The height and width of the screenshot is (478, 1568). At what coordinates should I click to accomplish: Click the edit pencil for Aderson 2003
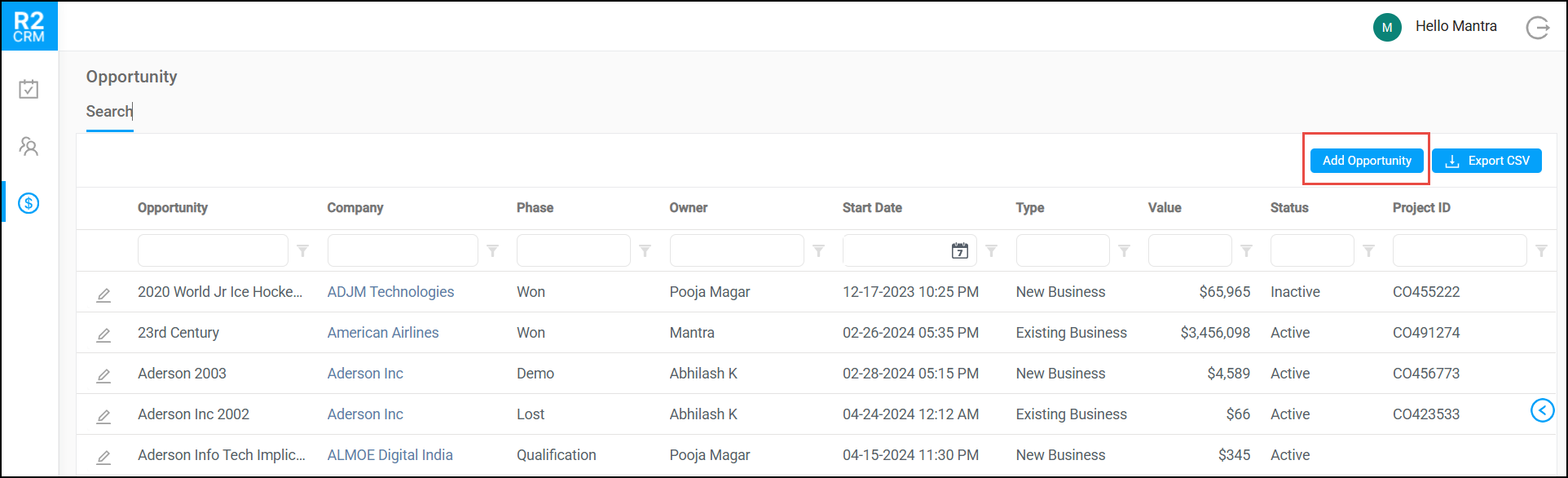coord(104,375)
